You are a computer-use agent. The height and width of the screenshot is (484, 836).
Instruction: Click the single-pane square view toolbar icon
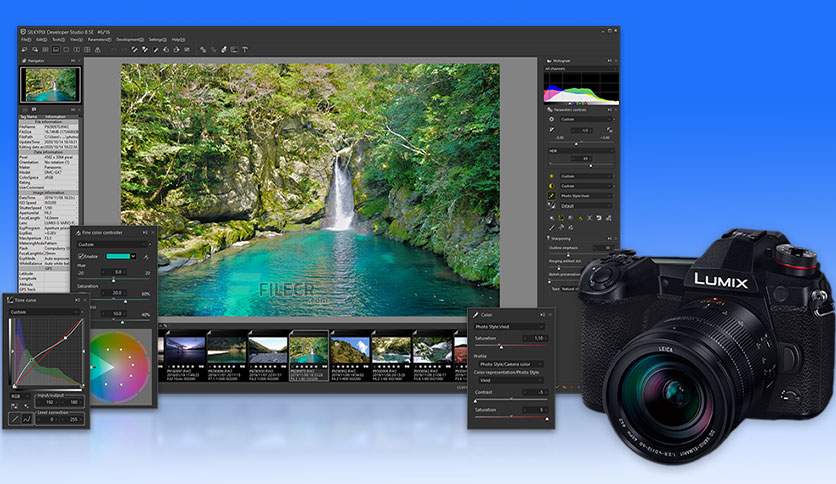click(x=66, y=50)
